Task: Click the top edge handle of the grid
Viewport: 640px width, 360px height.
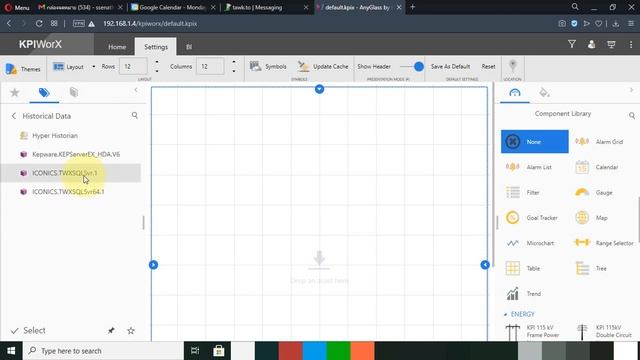Action: click(x=320, y=89)
